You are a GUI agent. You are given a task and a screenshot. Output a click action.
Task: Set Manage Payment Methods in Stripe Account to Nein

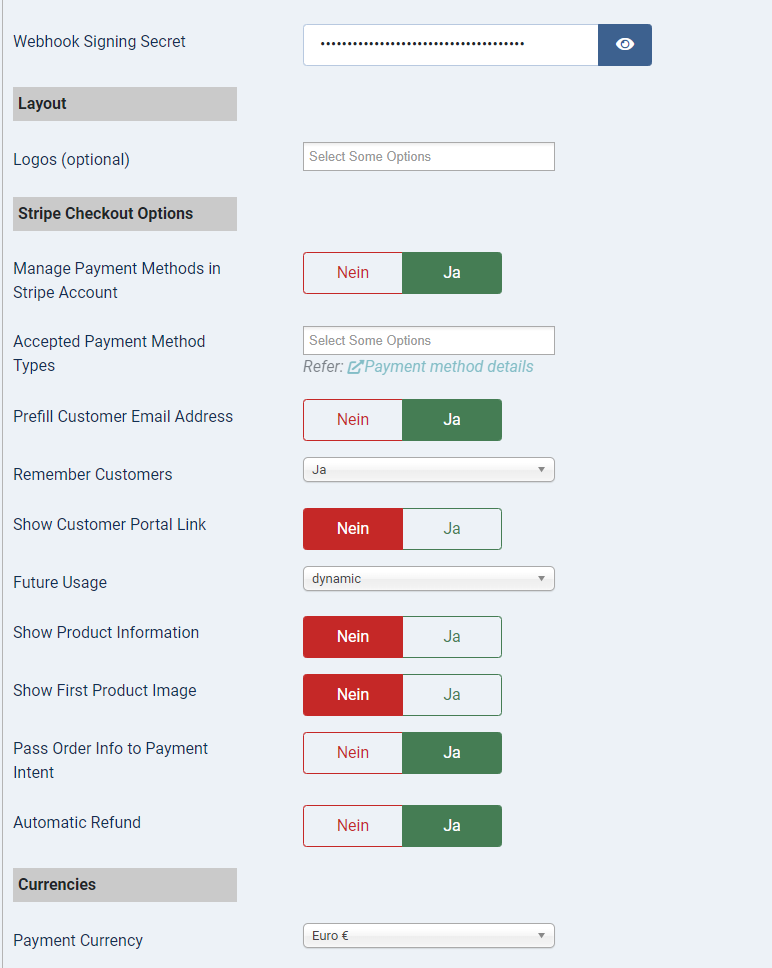point(353,273)
